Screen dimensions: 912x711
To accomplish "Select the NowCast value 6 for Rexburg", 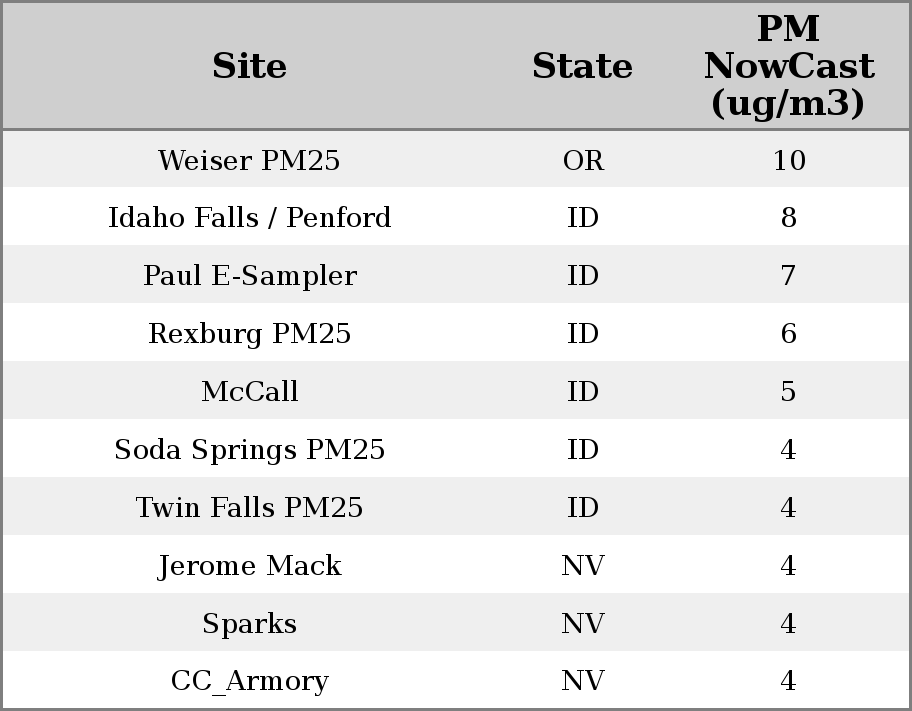I will click(x=788, y=334).
